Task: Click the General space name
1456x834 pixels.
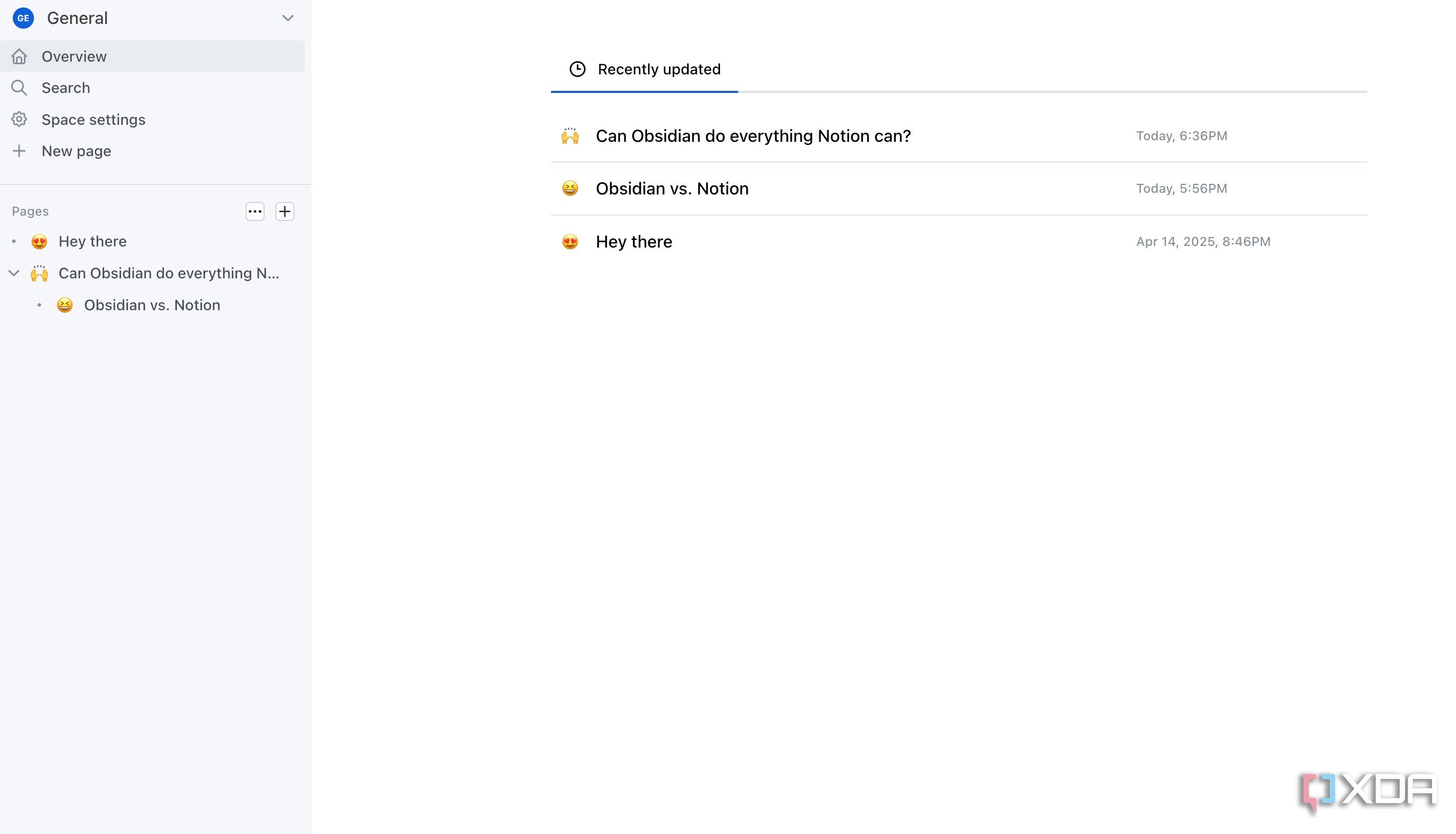Action: click(x=78, y=18)
